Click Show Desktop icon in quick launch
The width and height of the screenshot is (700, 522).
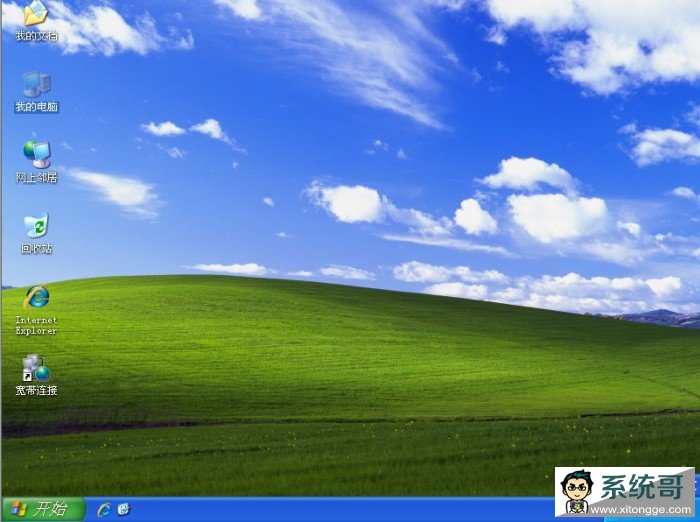(x=124, y=509)
